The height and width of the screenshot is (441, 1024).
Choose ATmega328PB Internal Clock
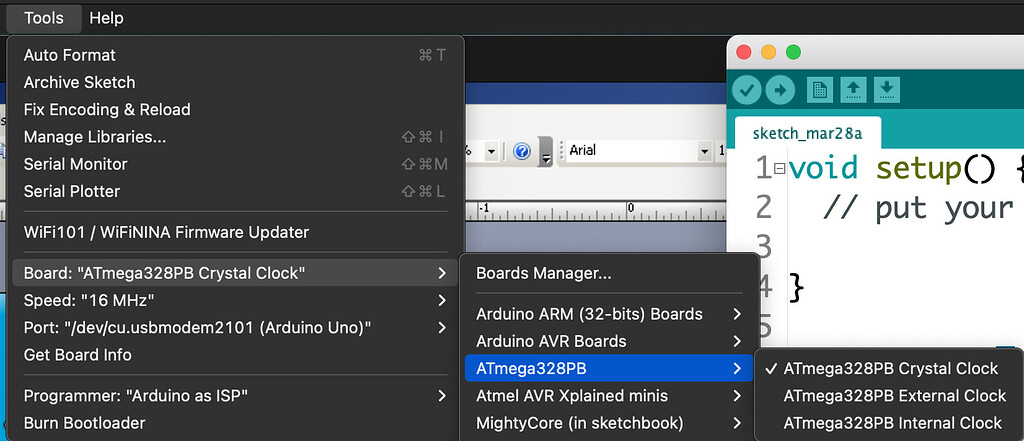coord(892,422)
